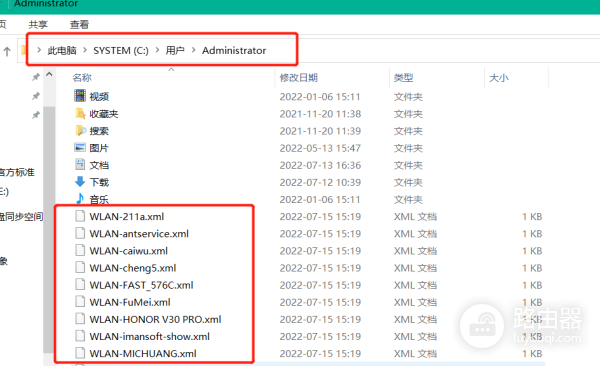The width and height of the screenshot is (600, 366).
Task: Select WLAN-imansoft-show.xml file icon
Action: click(x=80, y=336)
